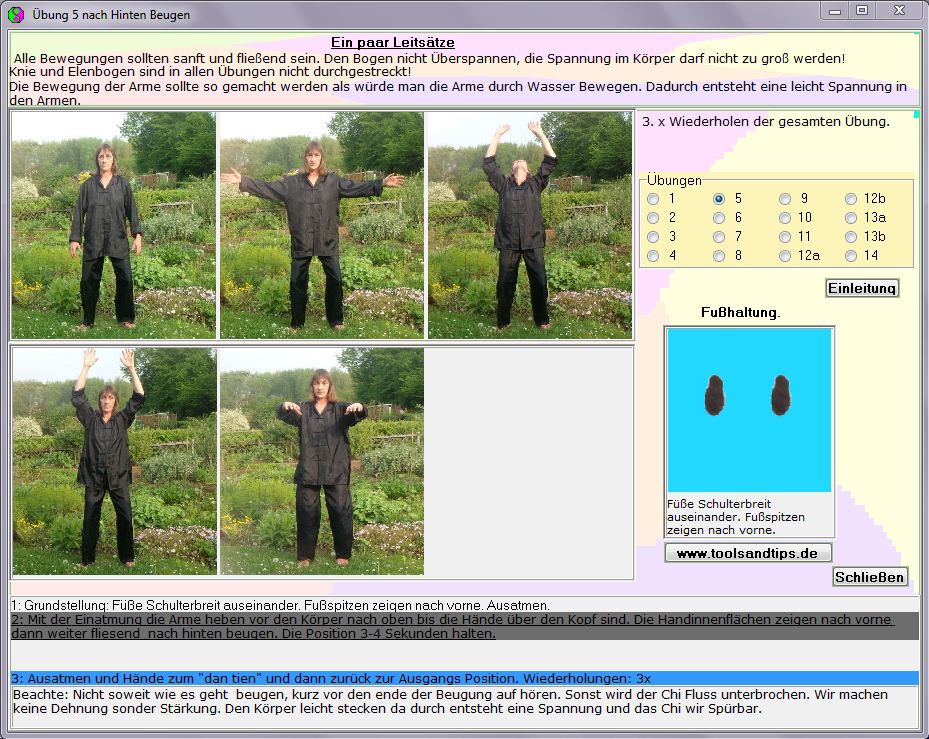Screen dimensions: 929x739
Task: Choose exercise 9 radio option
Action: tap(785, 199)
